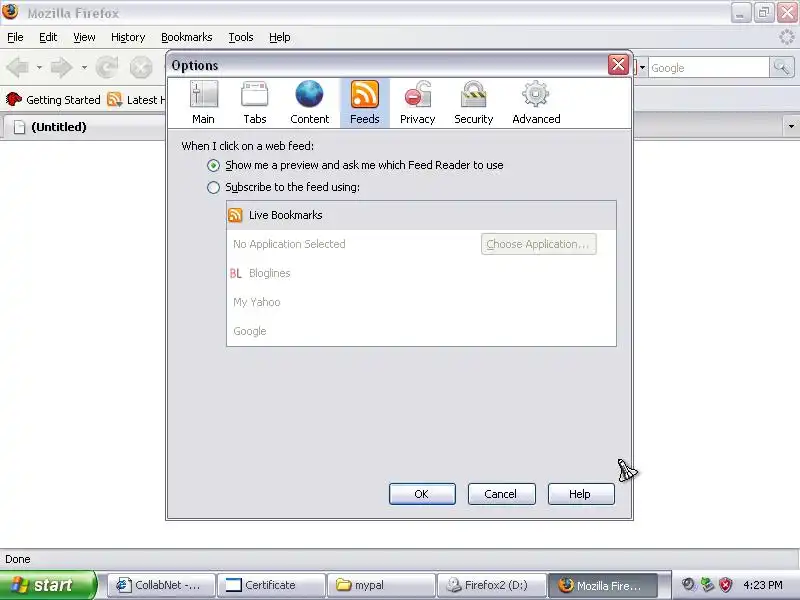Image resolution: width=800 pixels, height=600 pixels.
Task: Click the Getting Started bookmark icon
Action: [14, 99]
